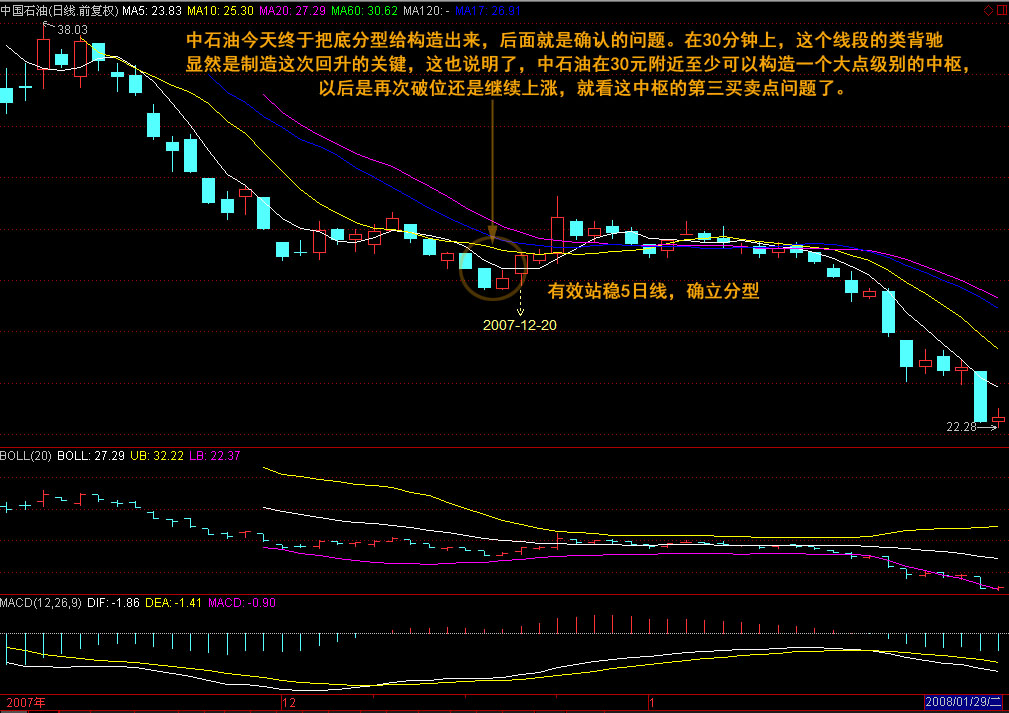Screen dimensions: 1009x713
Task: Click the red square icon at top-right
Action: [x=1001, y=10]
